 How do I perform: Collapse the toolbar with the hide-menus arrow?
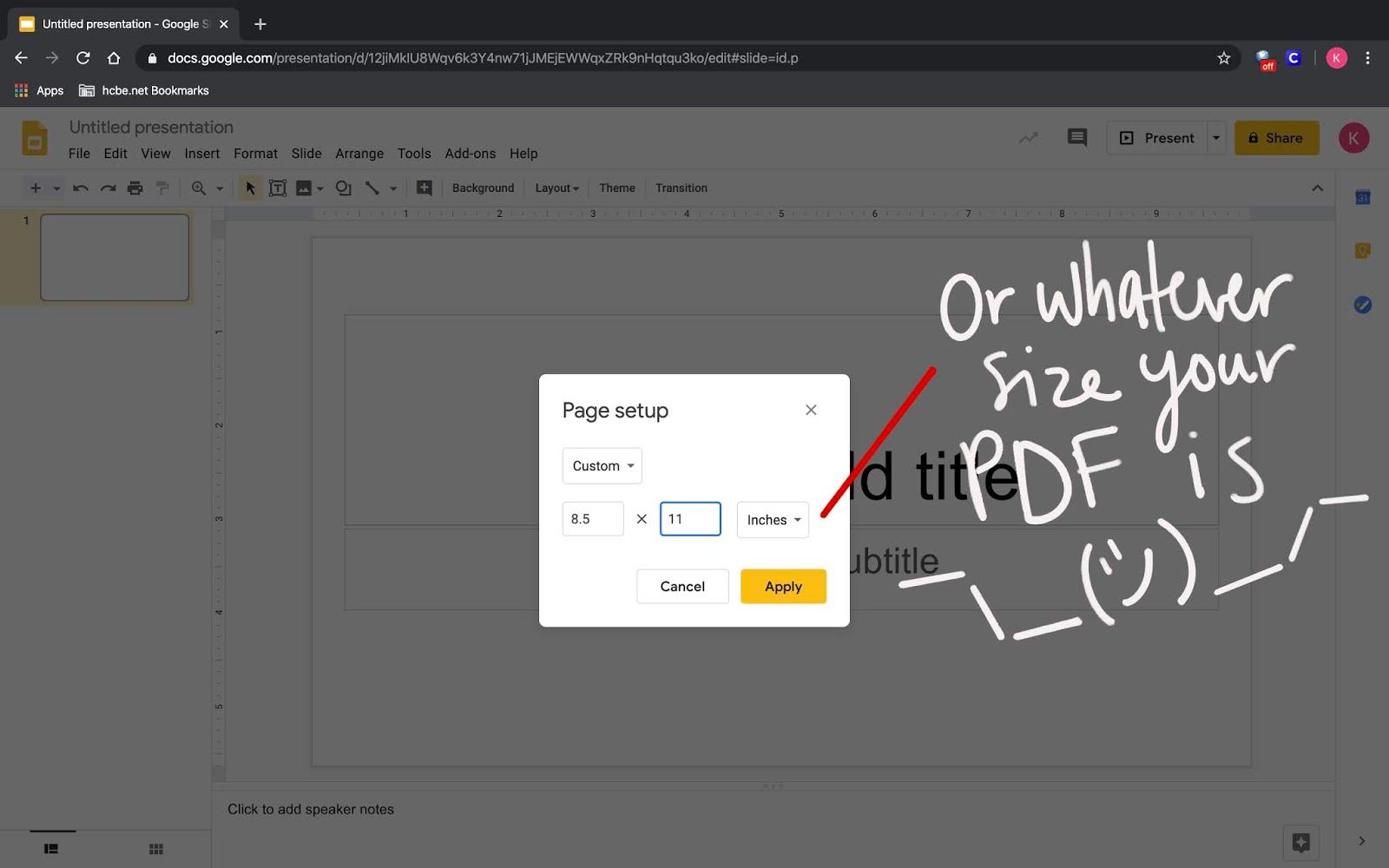(1318, 187)
